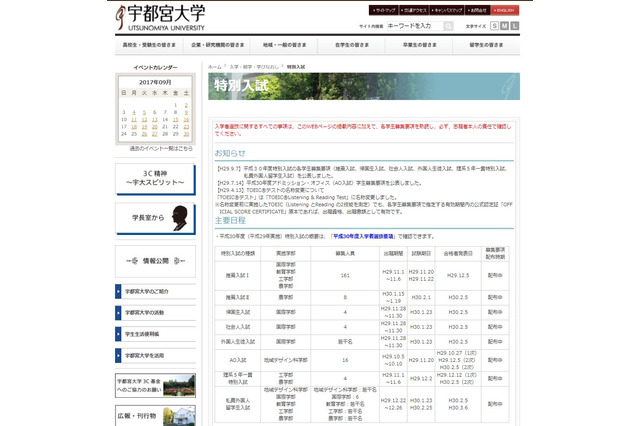Click the AO入試 table cell

(238, 360)
